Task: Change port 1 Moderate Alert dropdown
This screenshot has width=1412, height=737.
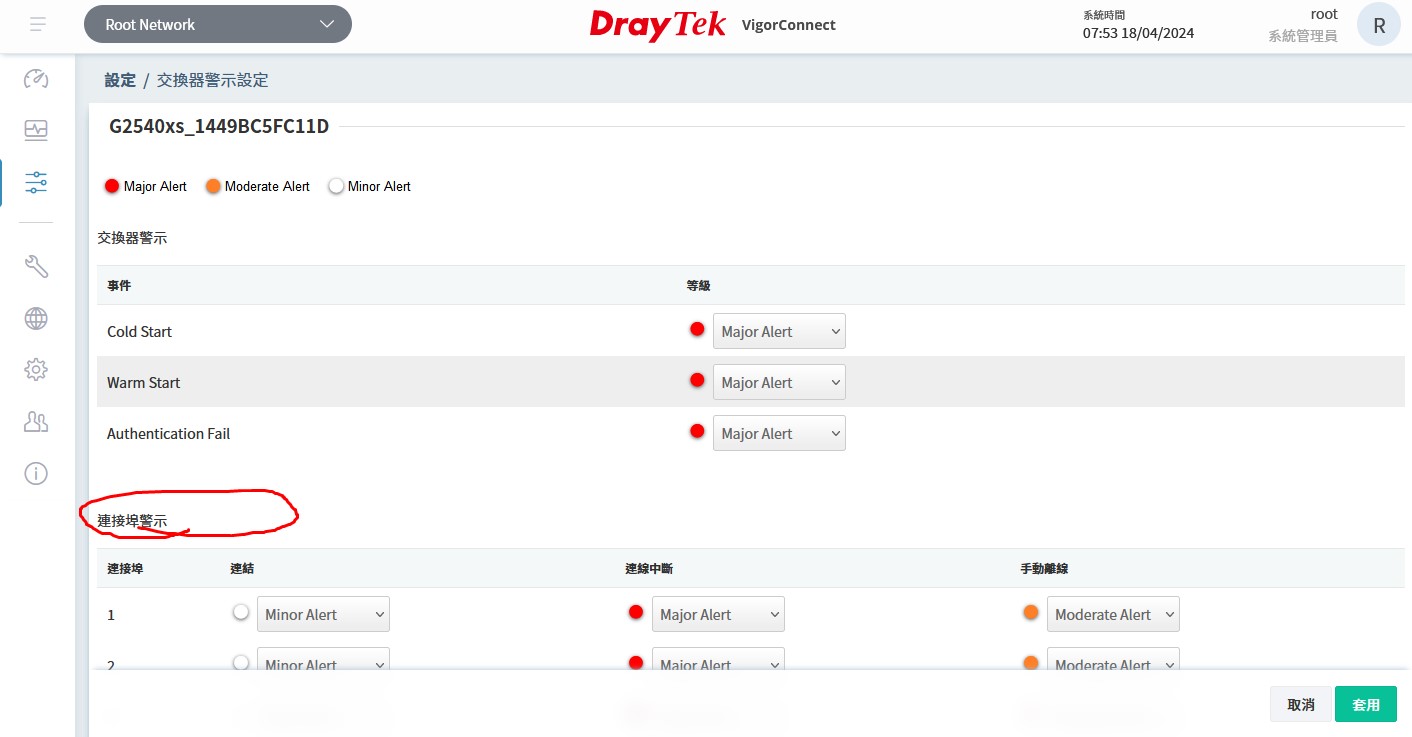Action: coord(1112,615)
